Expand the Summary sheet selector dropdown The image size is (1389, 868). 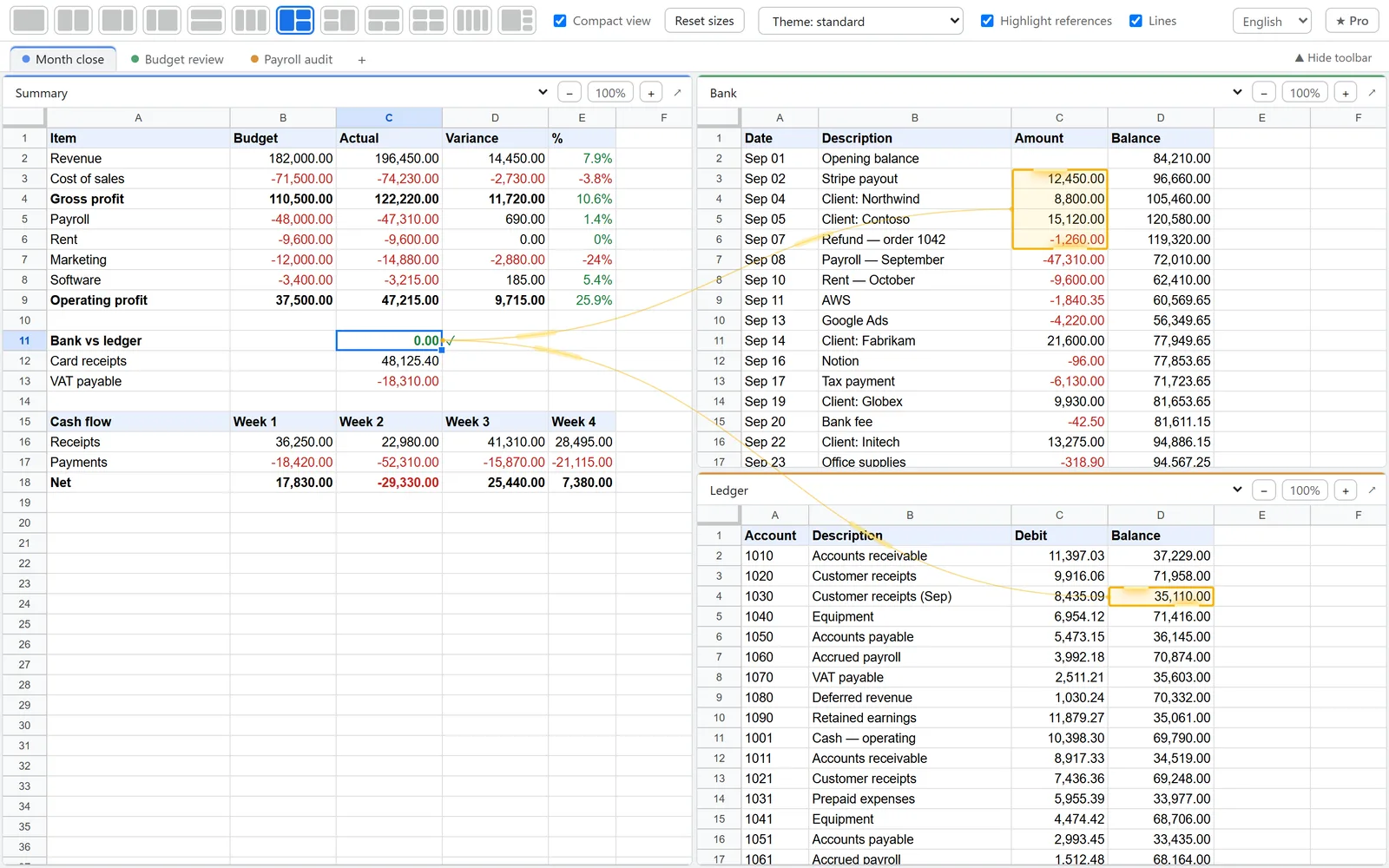coord(543,92)
